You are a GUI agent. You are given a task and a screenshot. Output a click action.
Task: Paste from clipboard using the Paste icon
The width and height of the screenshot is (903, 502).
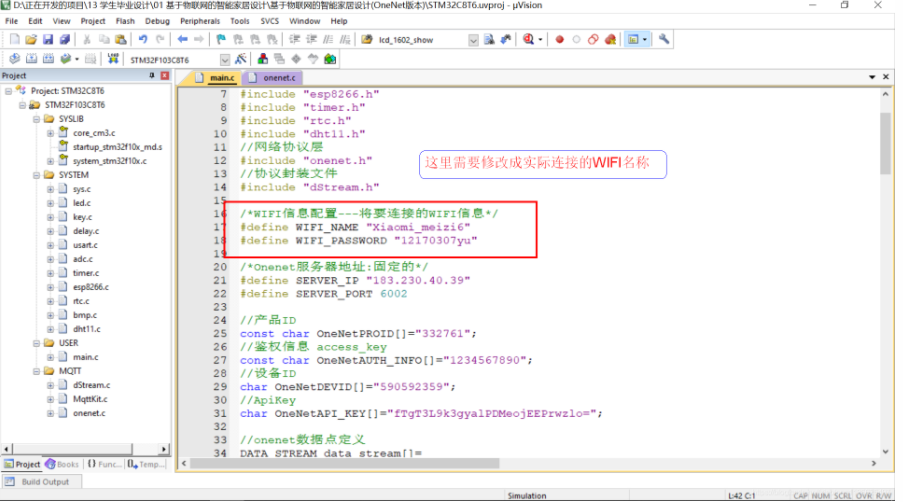(121, 40)
